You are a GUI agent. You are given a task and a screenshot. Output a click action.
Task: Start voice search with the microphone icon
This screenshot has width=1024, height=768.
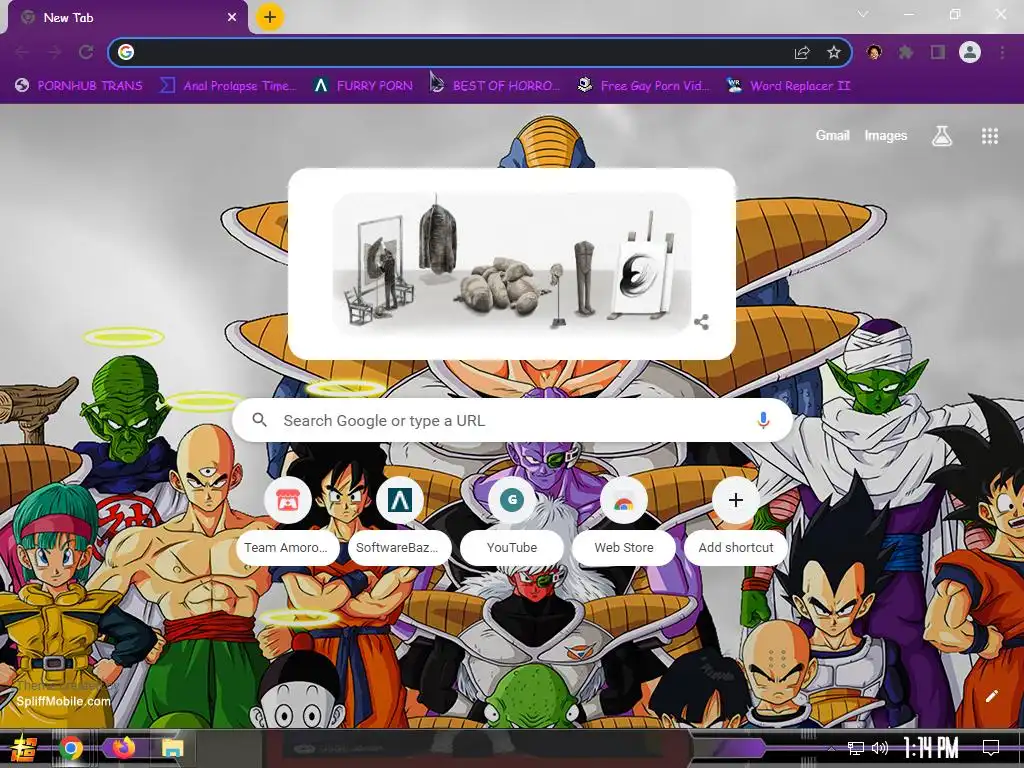click(x=763, y=421)
